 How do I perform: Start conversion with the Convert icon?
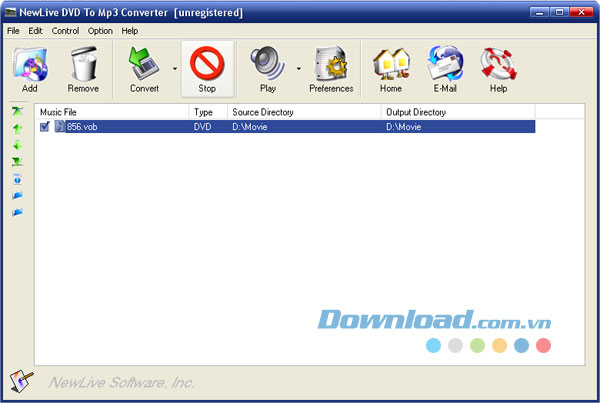pyautogui.click(x=144, y=64)
